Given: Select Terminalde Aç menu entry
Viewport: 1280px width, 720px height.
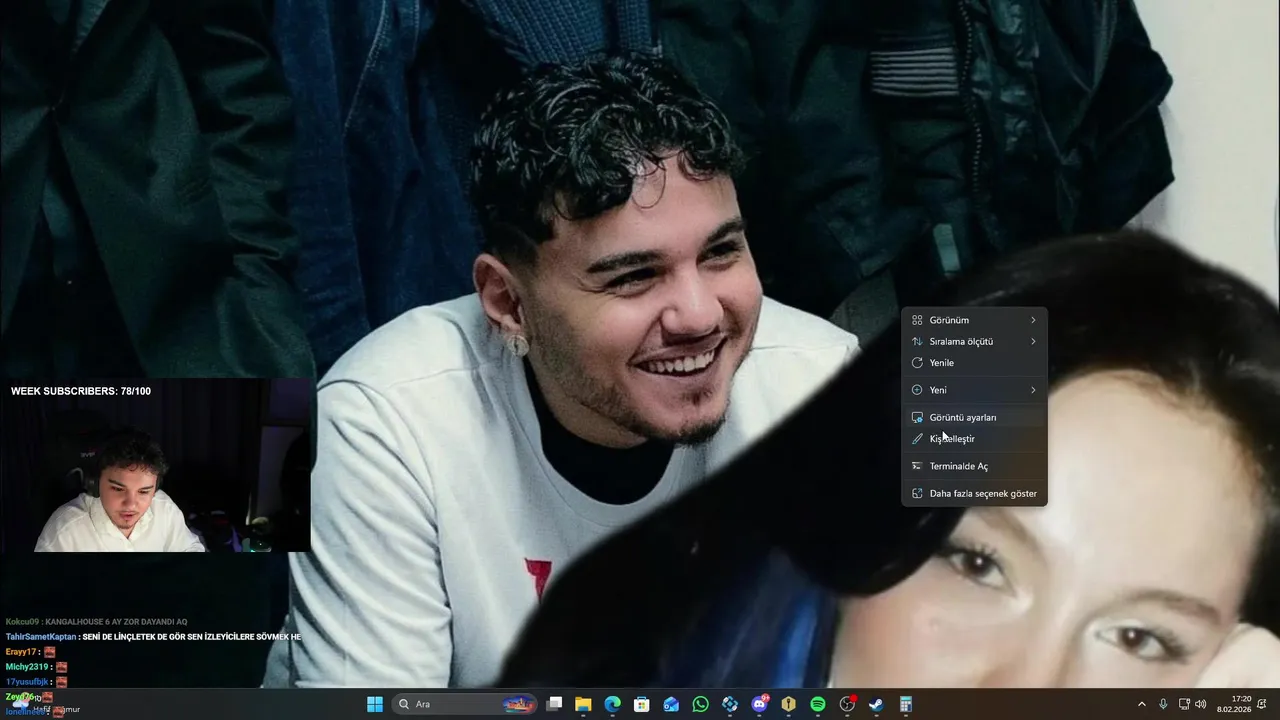Looking at the screenshot, I should [x=974, y=466].
